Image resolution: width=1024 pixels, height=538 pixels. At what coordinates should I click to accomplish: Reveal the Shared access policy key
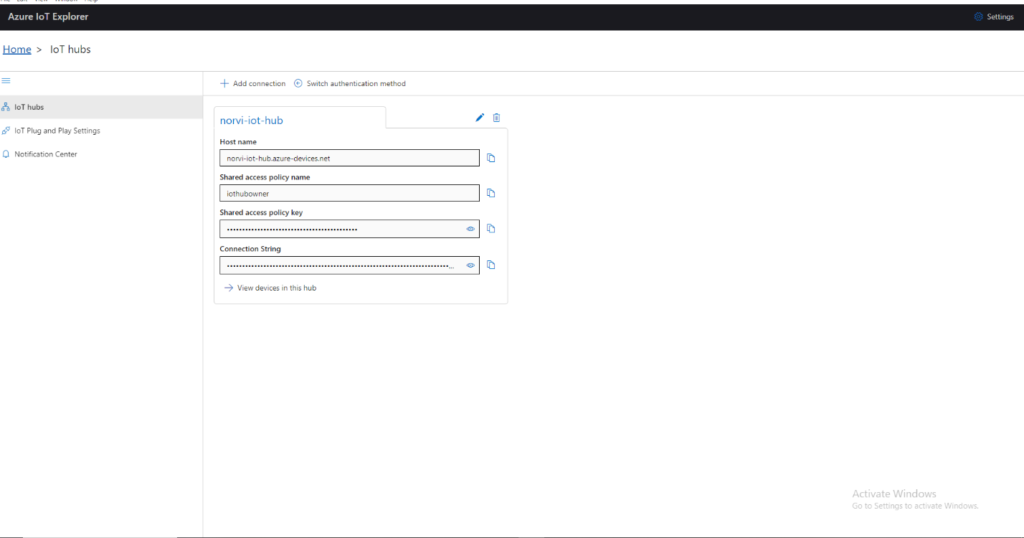point(470,229)
